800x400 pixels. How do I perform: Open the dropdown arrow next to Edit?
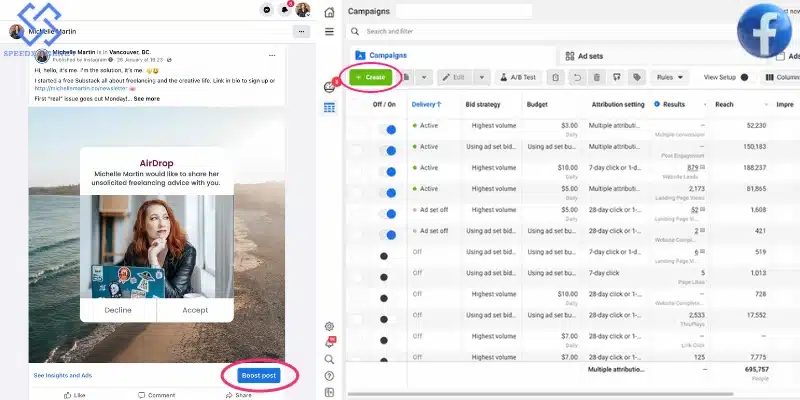tap(482, 77)
